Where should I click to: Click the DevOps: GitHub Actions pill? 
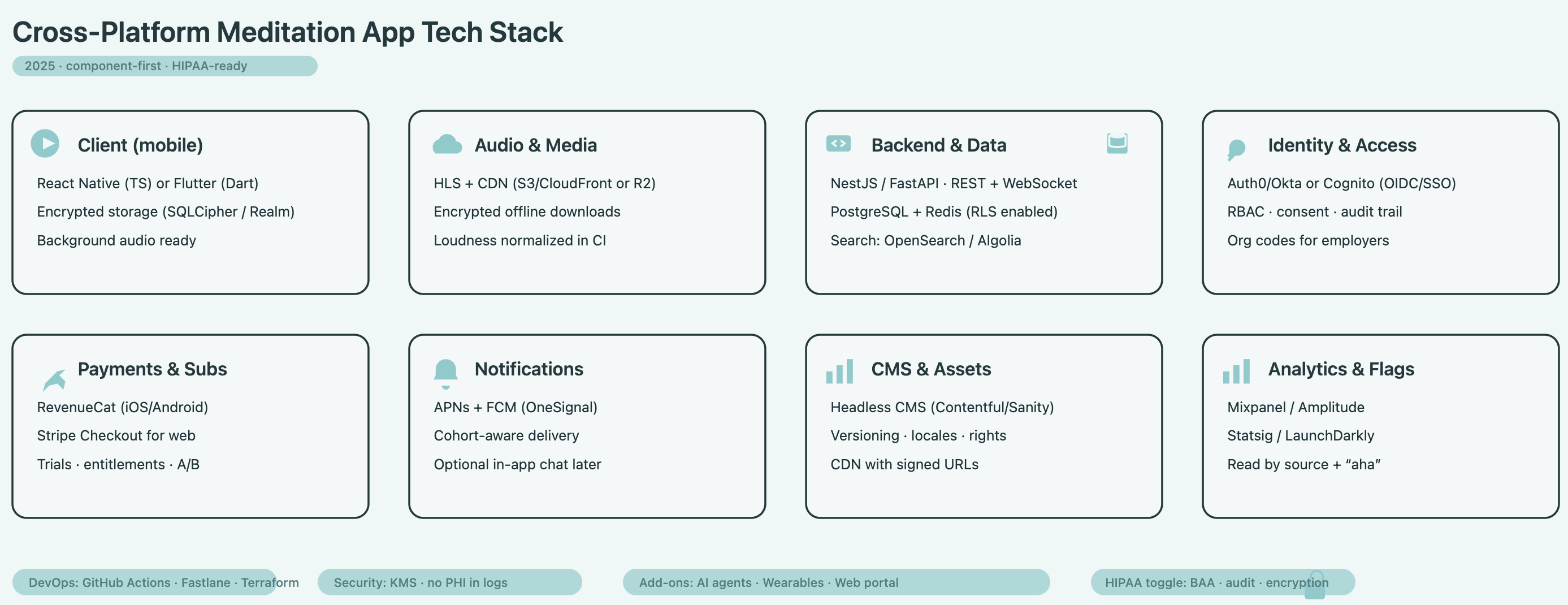(x=144, y=582)
